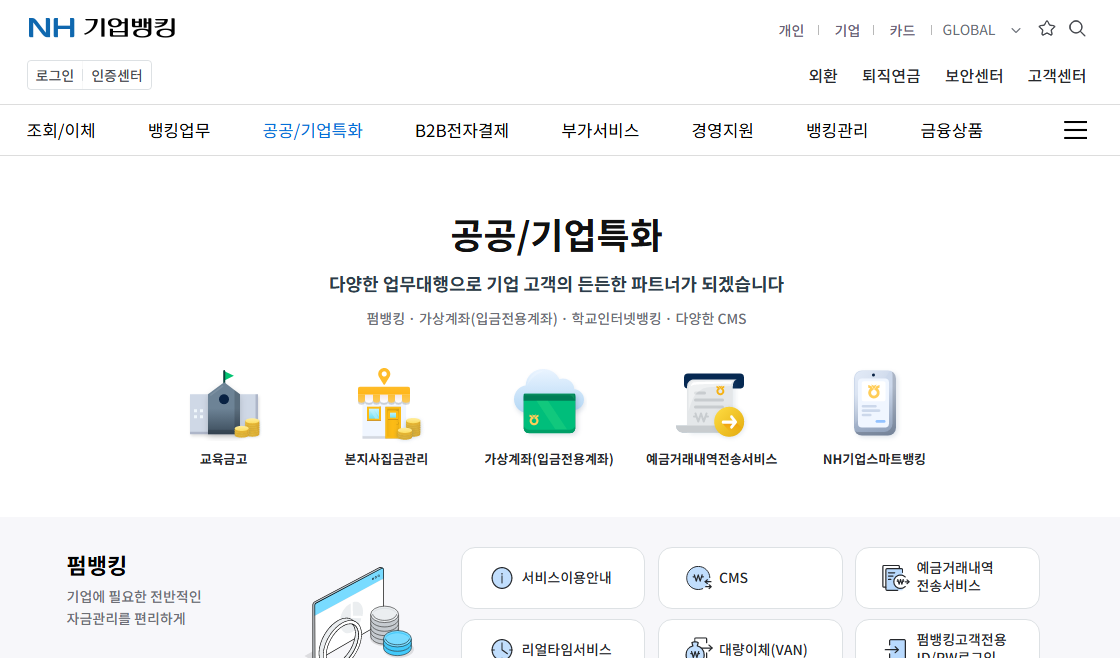Click the 예금거래내역전송서비스 label under icons

pos(711,459)
